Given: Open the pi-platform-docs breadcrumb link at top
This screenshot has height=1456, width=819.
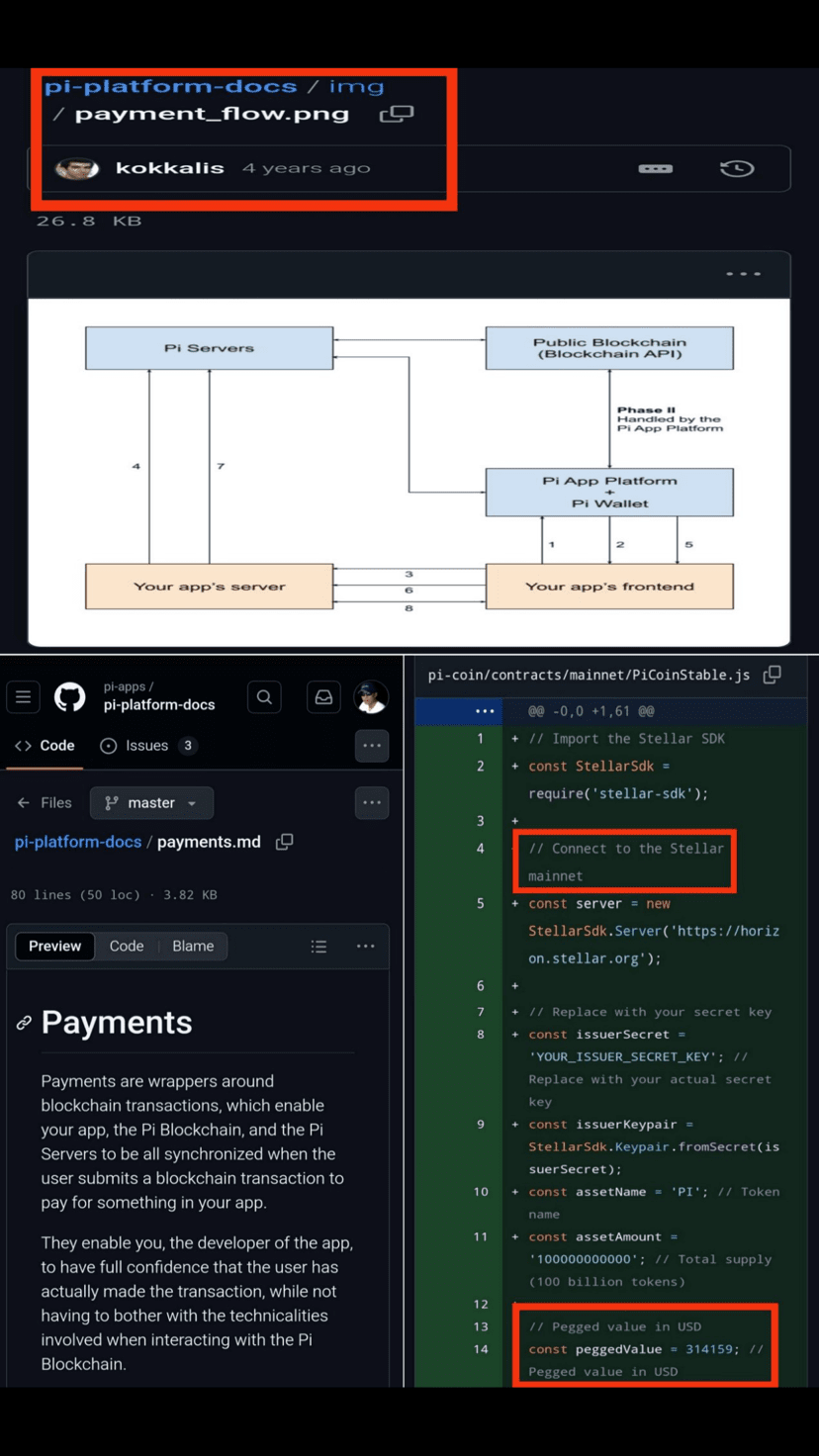Looking at the screenshot, I should click(x=170, y=86).
